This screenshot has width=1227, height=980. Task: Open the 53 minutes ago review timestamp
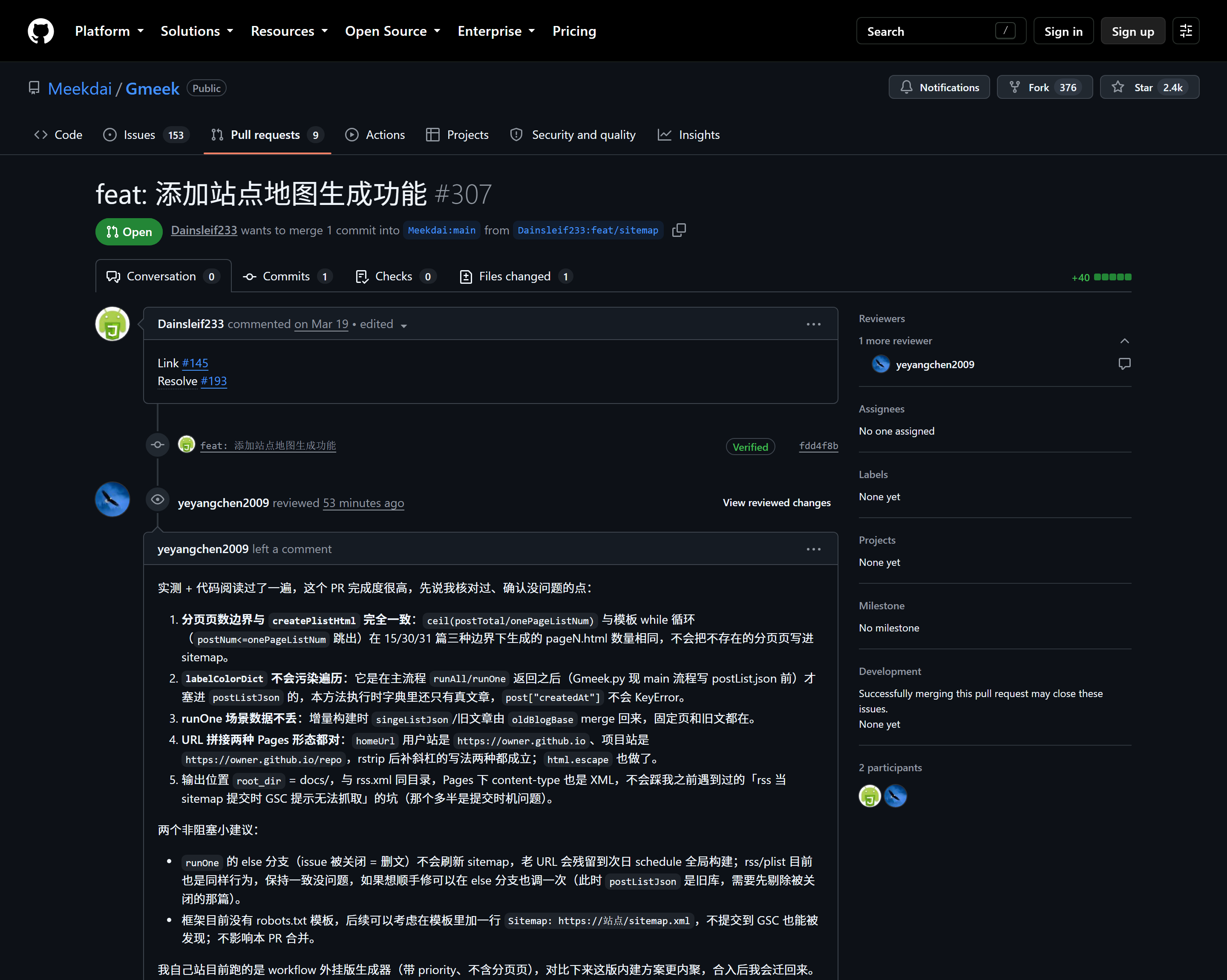(x=364, y=503)
